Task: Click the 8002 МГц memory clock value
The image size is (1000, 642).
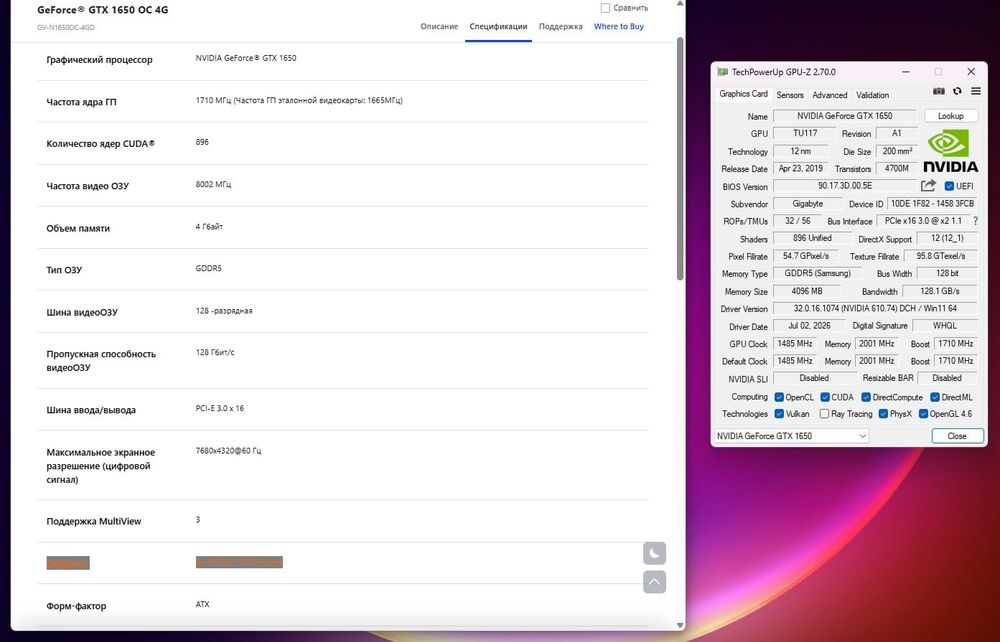Action: (213, 184)
